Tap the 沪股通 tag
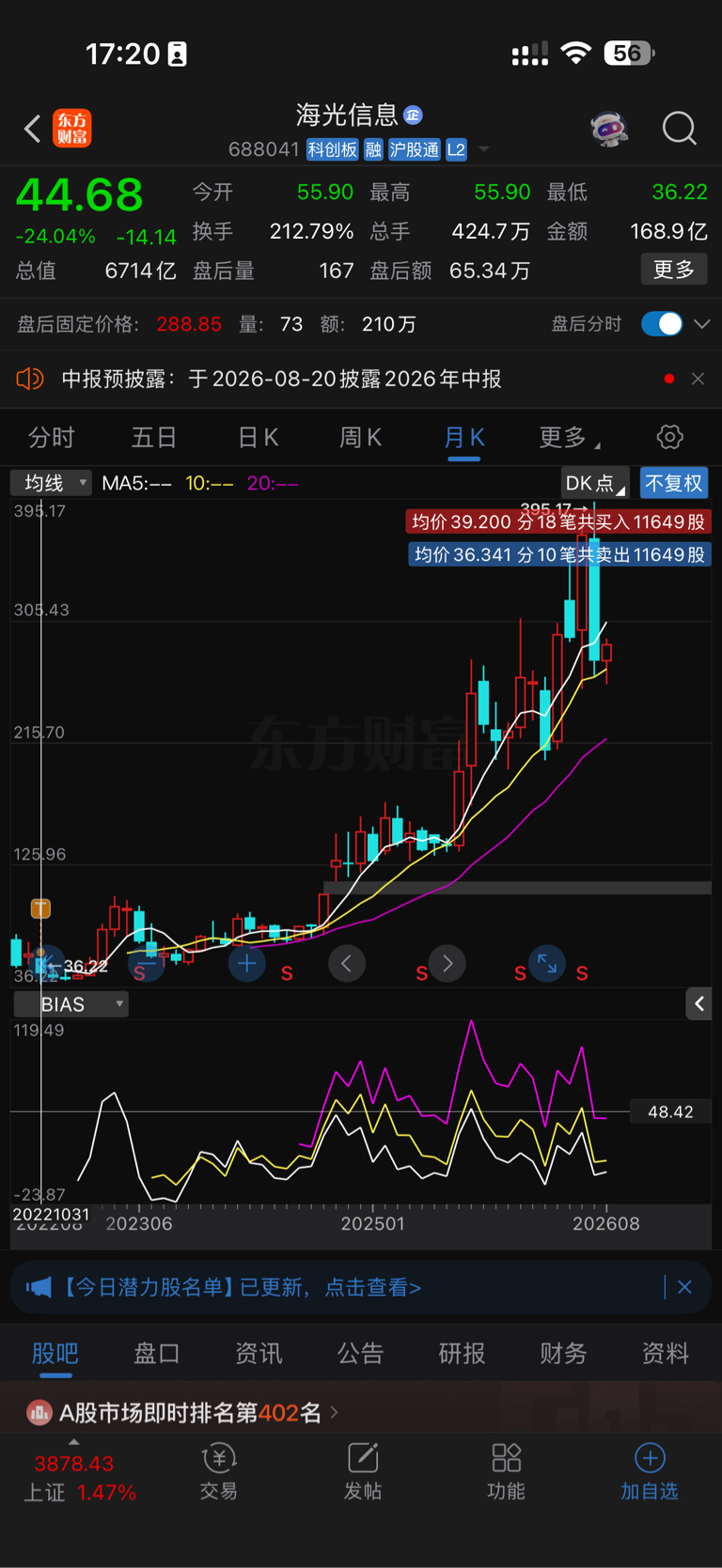Image resolution: width=722 pixels, height=1568 pixels. click(415, 149)
